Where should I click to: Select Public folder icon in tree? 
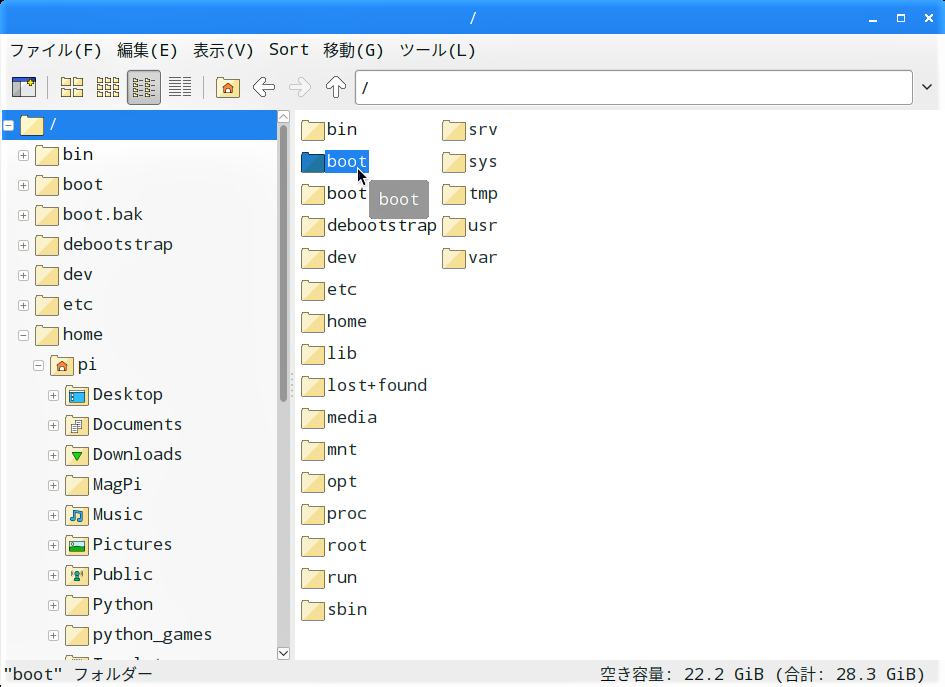tap(77, 575)
